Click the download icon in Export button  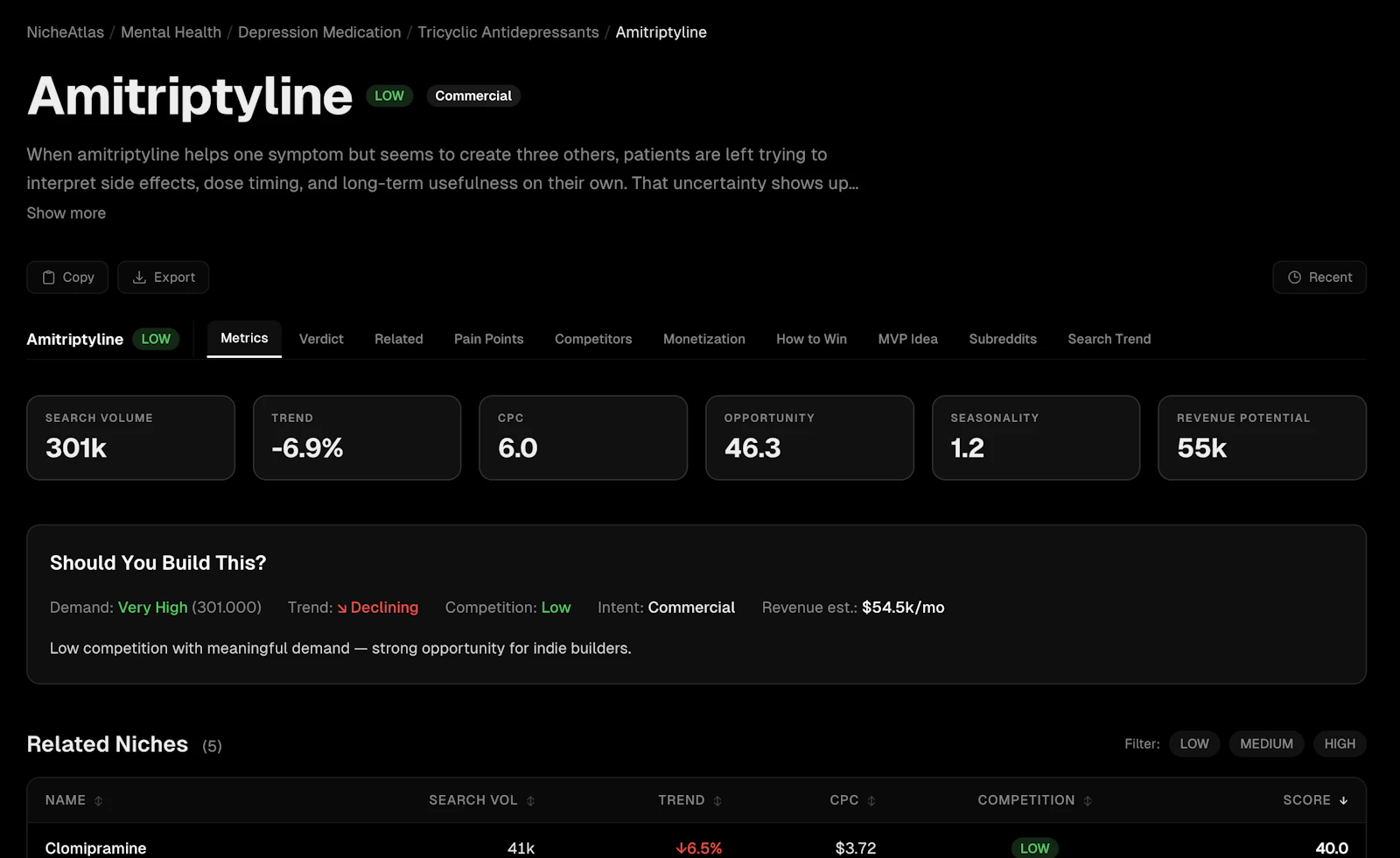[x=139, y=278]
